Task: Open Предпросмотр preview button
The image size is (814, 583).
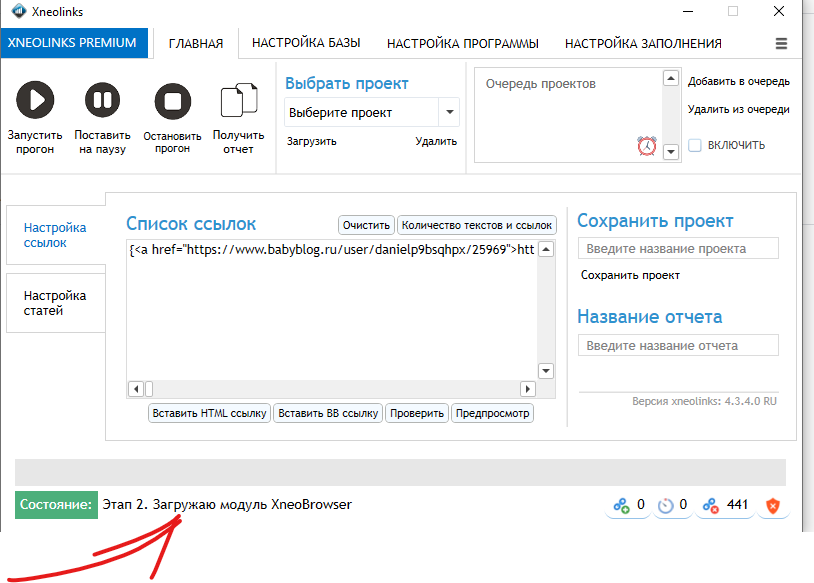Action: pyautogui.click(x=493, y=413)
